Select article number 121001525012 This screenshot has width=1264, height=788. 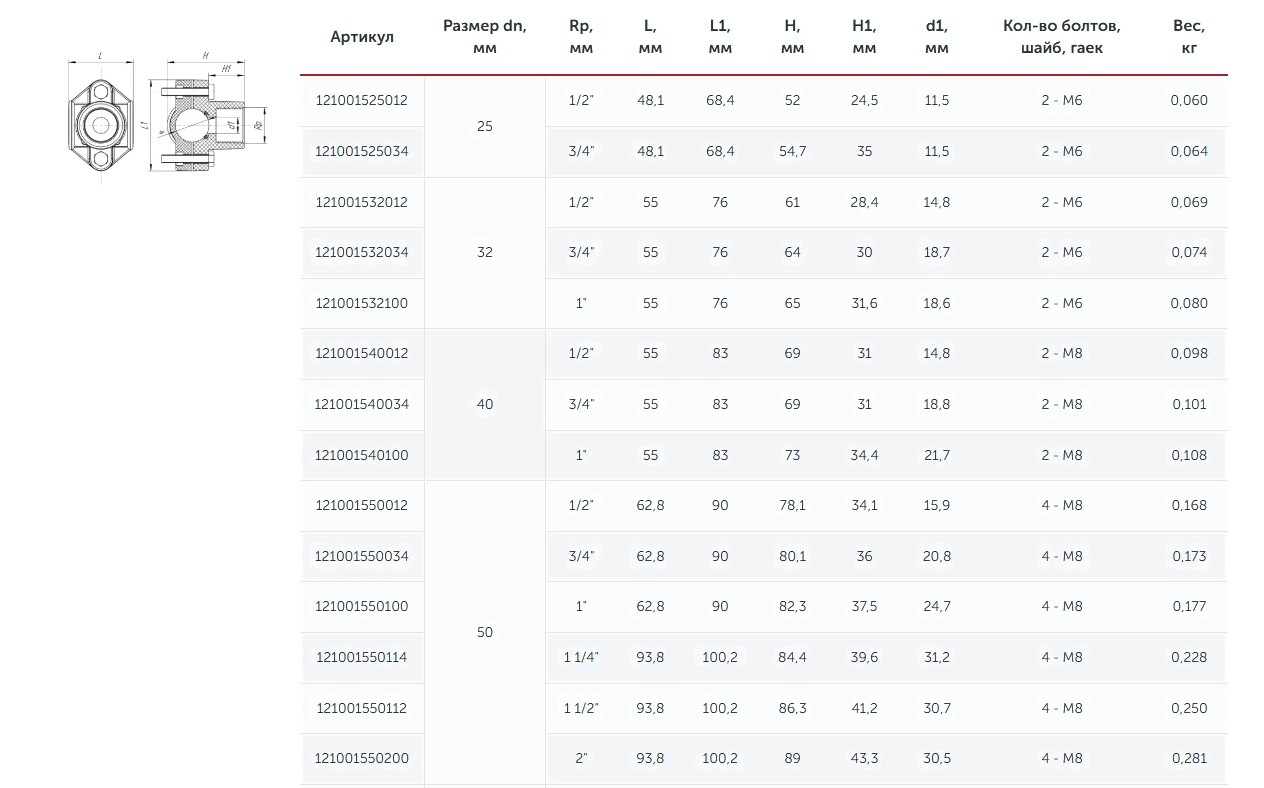pos(362,100)
